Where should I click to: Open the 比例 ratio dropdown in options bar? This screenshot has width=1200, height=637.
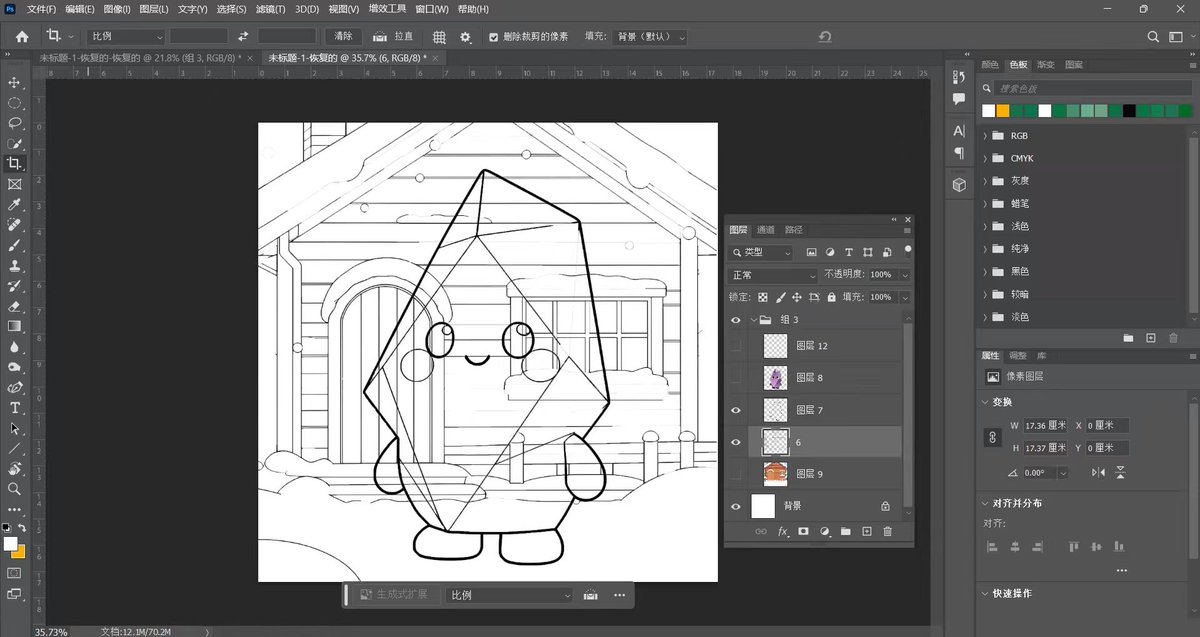[127, 36]
